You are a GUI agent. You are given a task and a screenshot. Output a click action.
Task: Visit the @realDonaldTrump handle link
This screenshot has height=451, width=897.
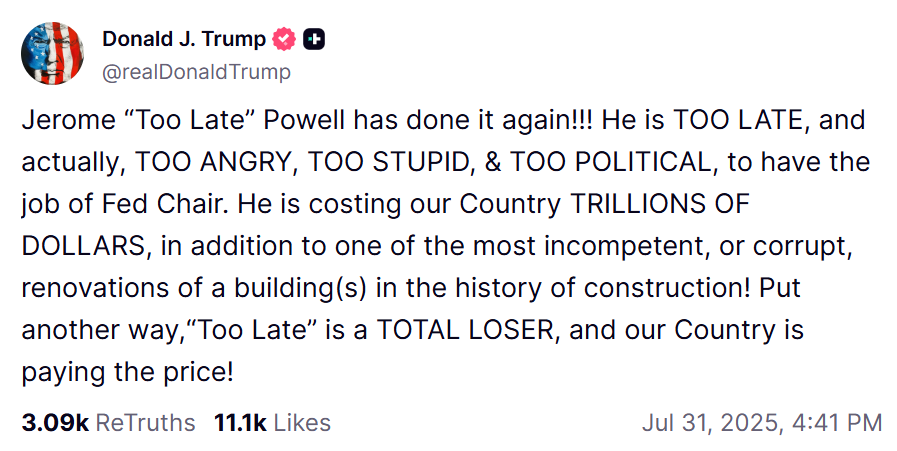coord(196,72)
